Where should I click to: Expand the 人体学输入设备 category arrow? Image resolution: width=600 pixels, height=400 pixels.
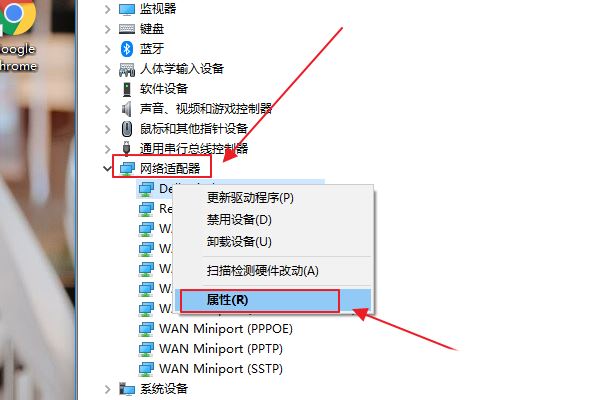(x=108, y=69)
